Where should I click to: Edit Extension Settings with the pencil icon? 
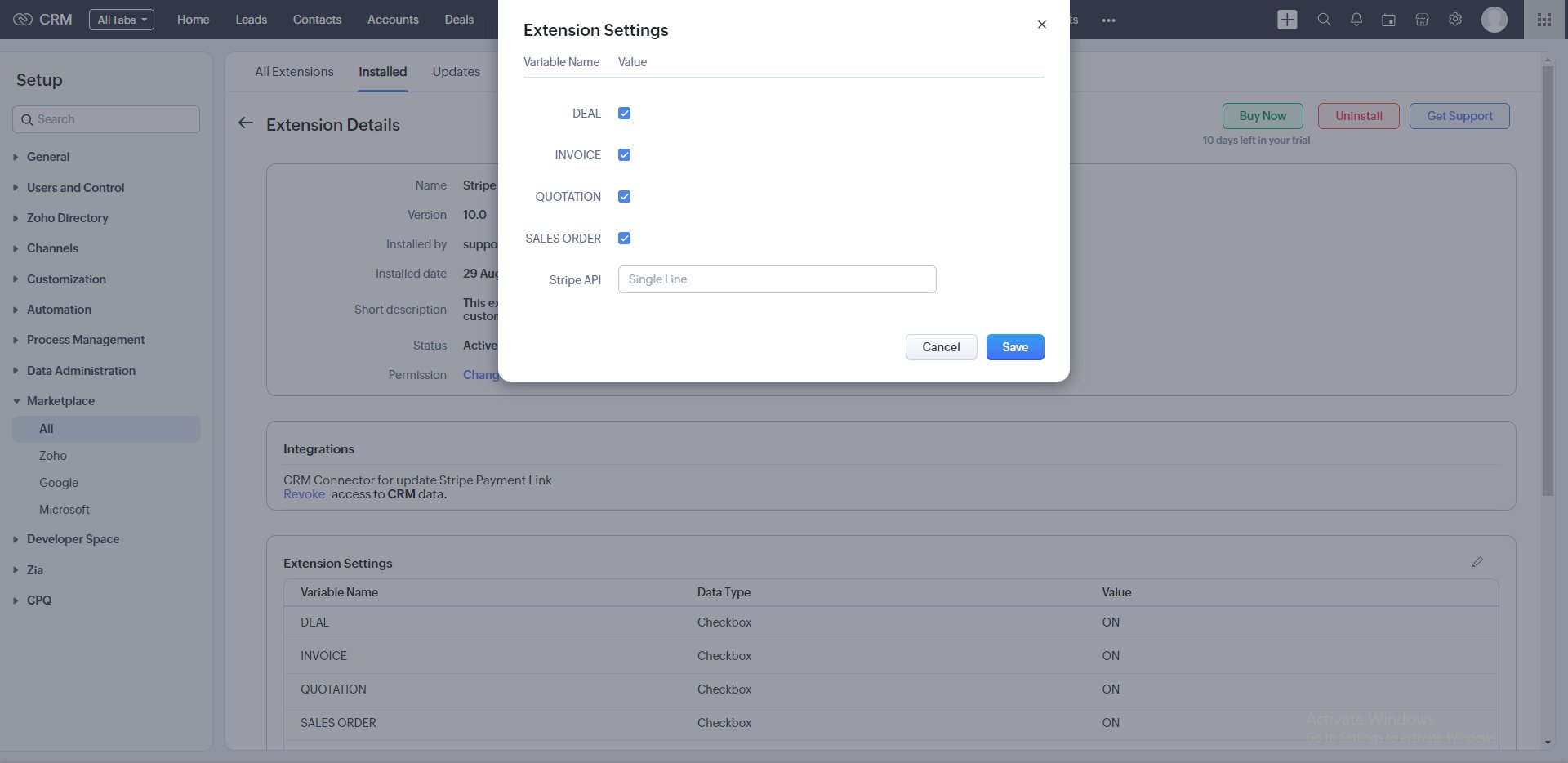tap(1477, 562)
